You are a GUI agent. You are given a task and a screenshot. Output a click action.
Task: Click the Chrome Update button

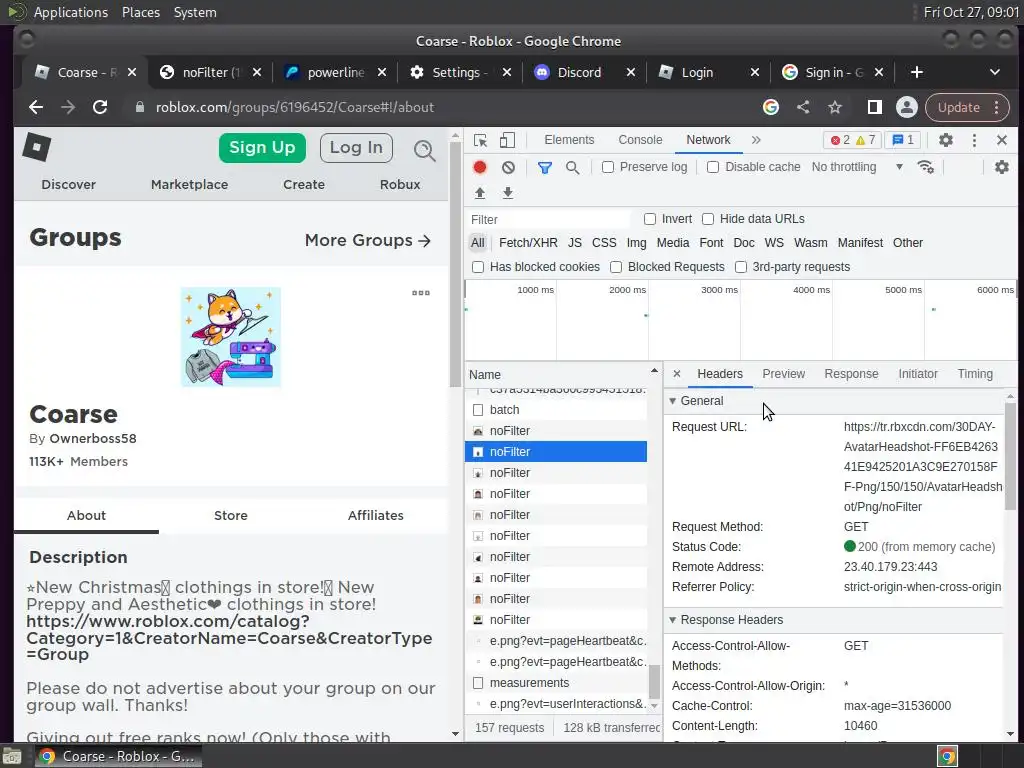[x=967, y=107]
